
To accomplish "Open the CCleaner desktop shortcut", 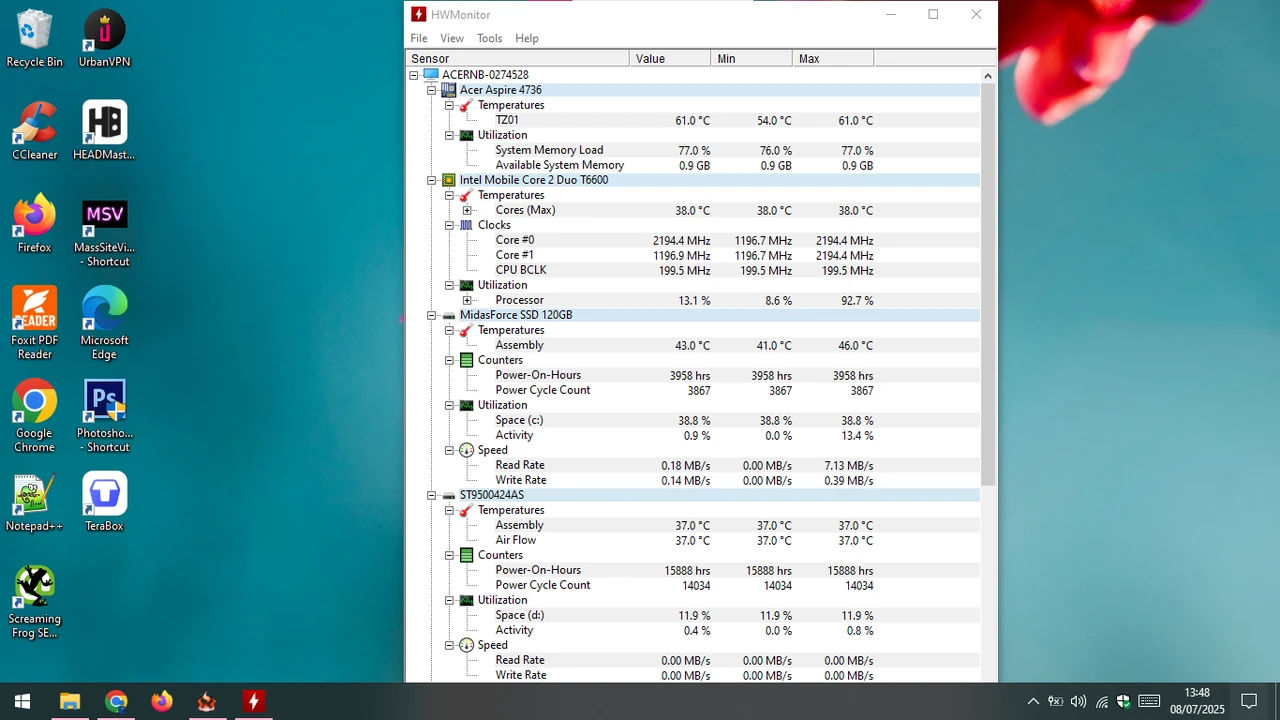I will [34, 131].
